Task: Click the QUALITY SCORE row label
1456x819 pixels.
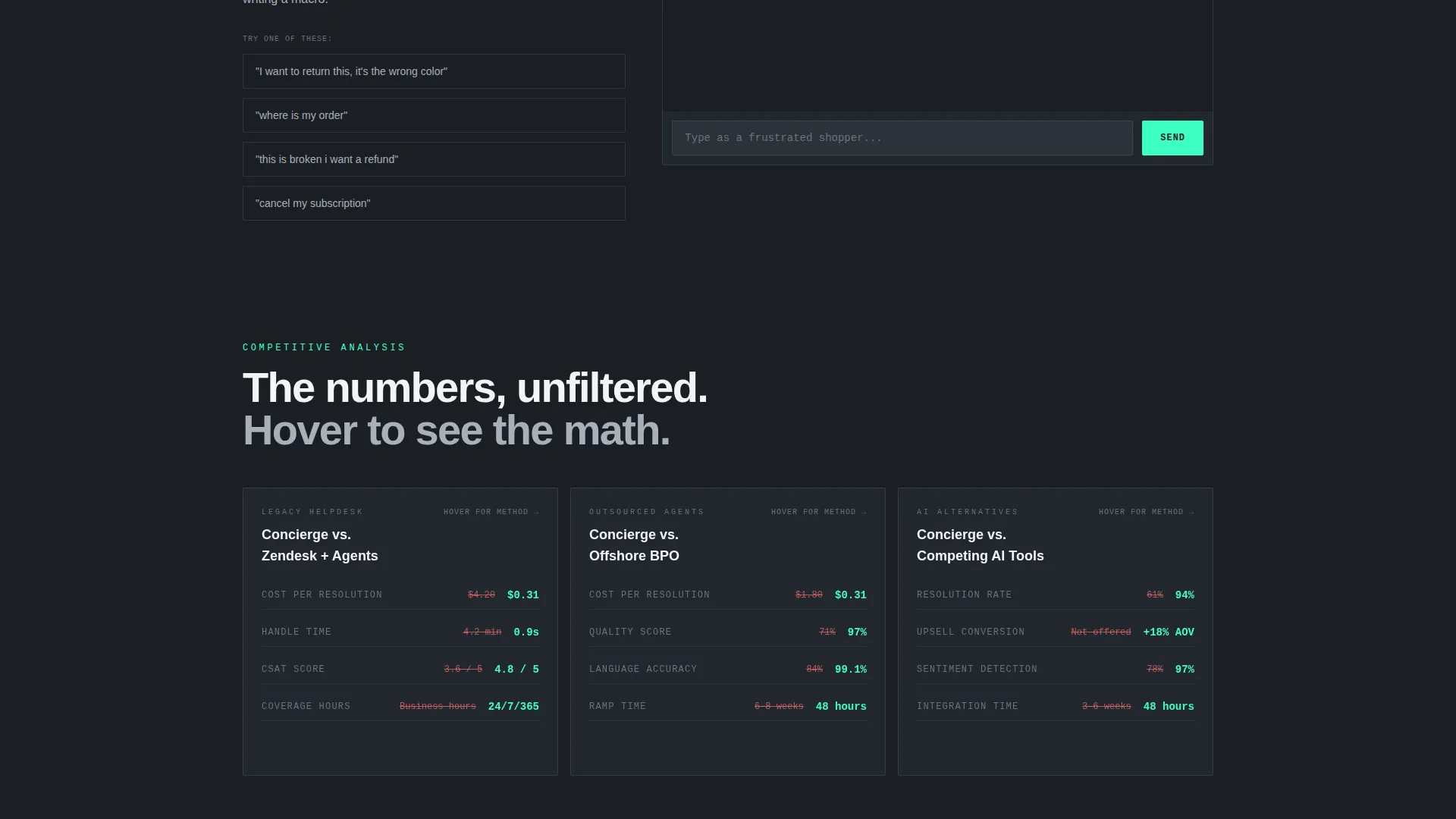Action: (x=630, y=632)
